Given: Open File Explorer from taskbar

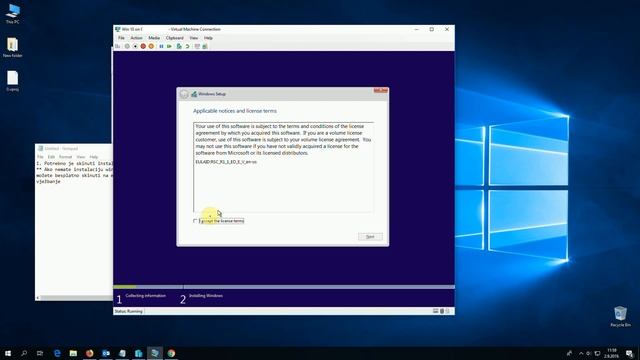Looking at the screenshot, I should pos(73,353).
